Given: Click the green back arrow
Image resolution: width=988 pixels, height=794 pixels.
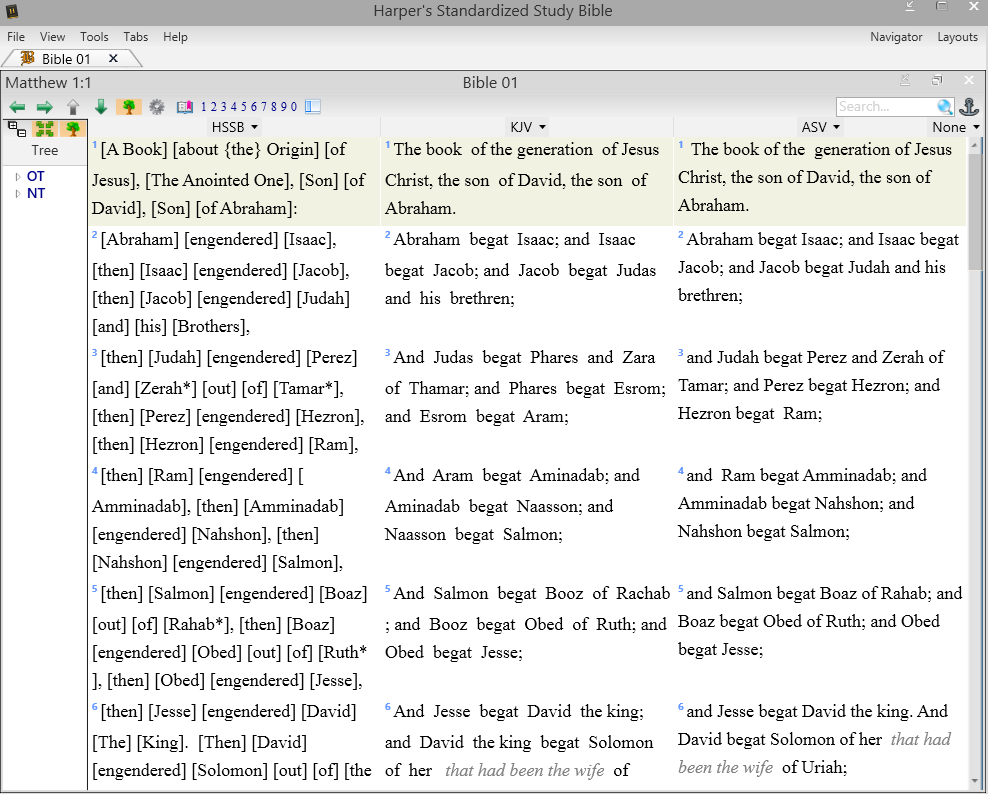Looking at the screenshot, I should point(17,107).
